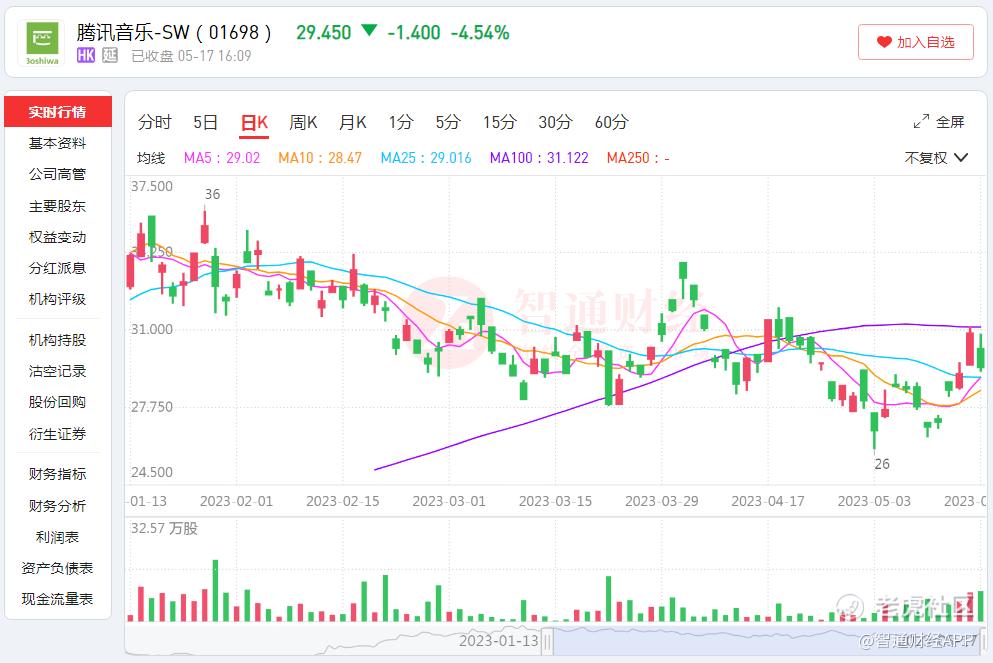This screenshot has height=663, width=993.
Task: Select the 60分 interval tab
Action: [x=611, y=122]
